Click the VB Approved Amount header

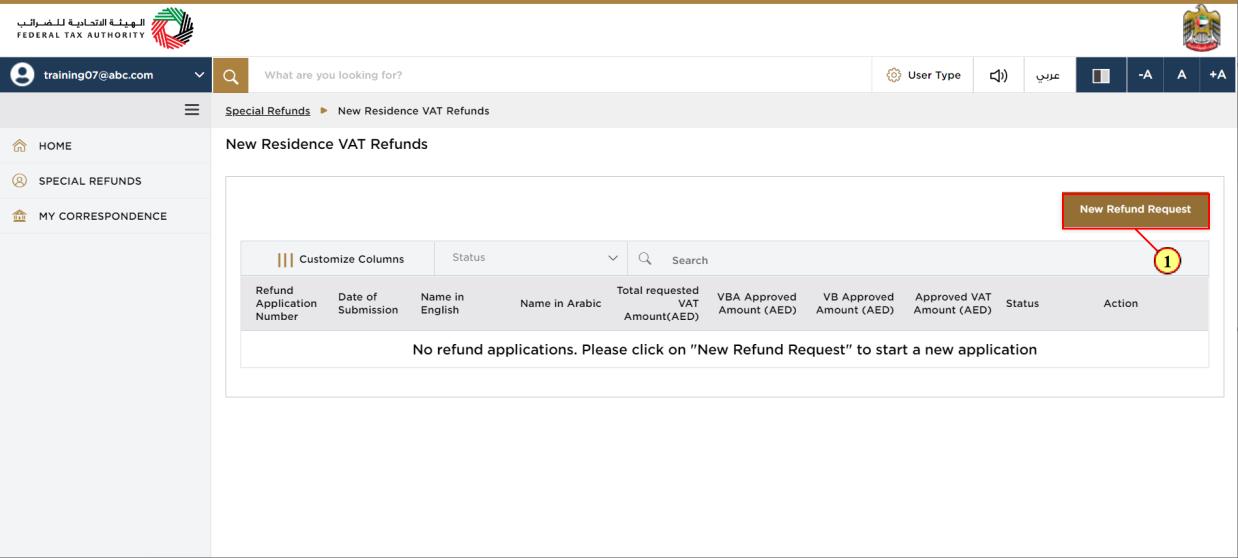855,303
